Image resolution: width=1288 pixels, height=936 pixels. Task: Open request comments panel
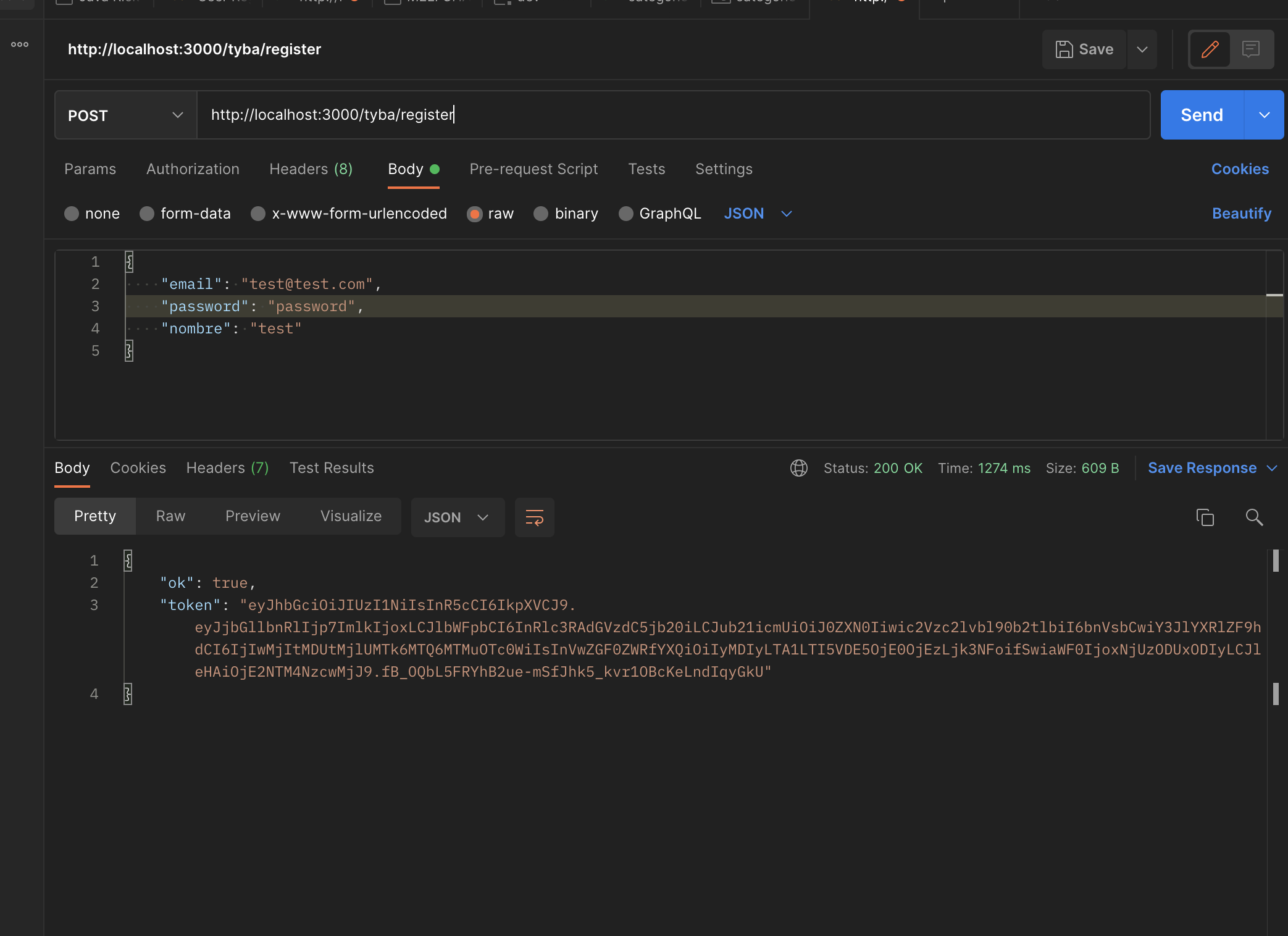1252,49
